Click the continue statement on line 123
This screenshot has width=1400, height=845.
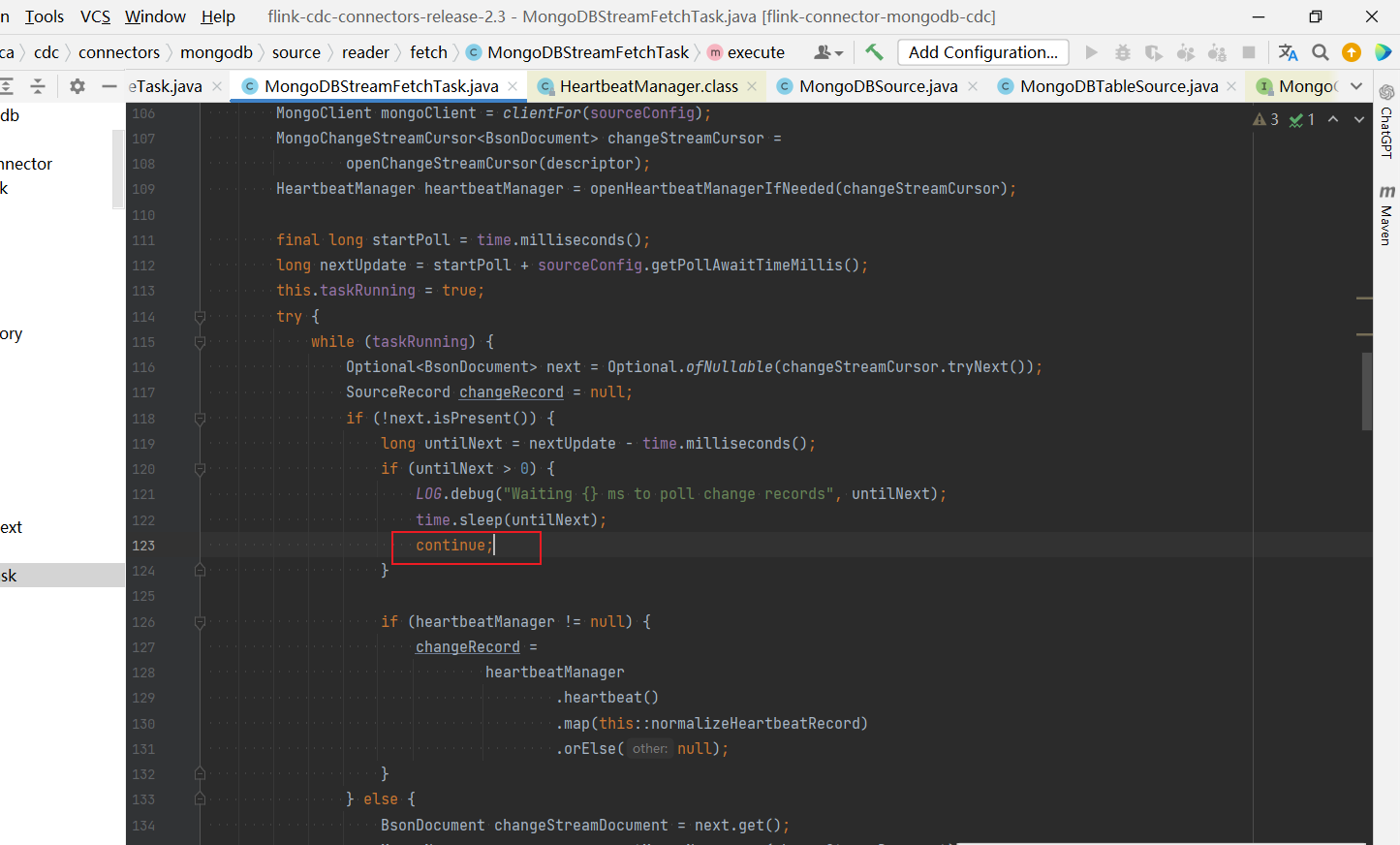(x=454, y=546)
